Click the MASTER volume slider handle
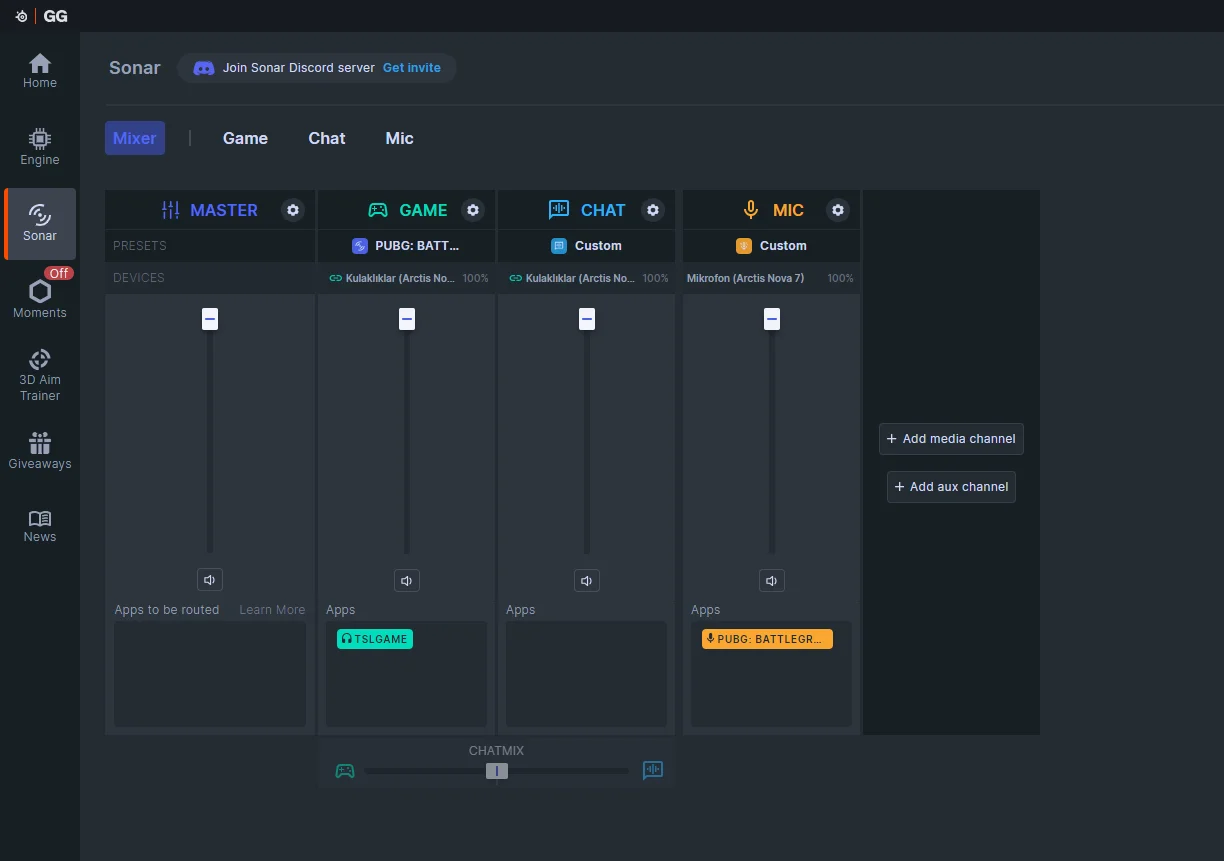Image resolution: width=1224 pixels, height=861 pixels. [210, 319]
